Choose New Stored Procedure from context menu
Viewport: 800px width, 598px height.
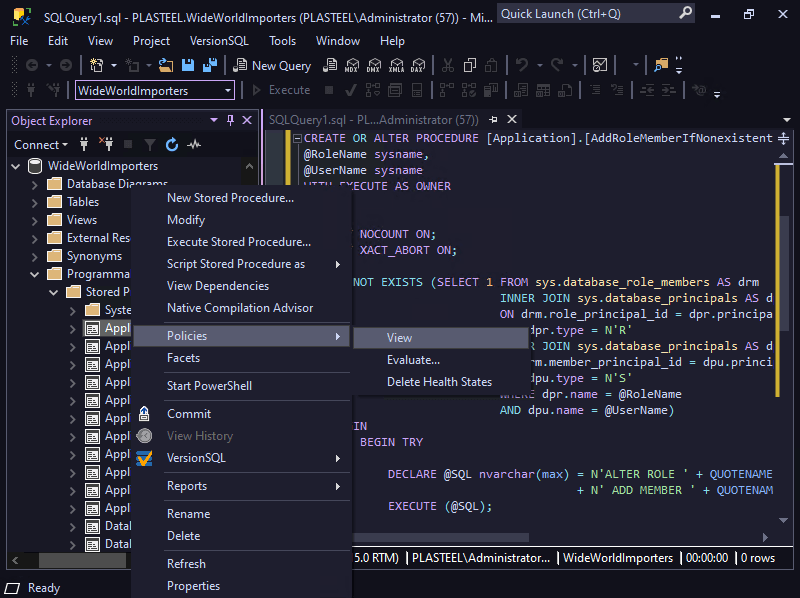[230, 198]
